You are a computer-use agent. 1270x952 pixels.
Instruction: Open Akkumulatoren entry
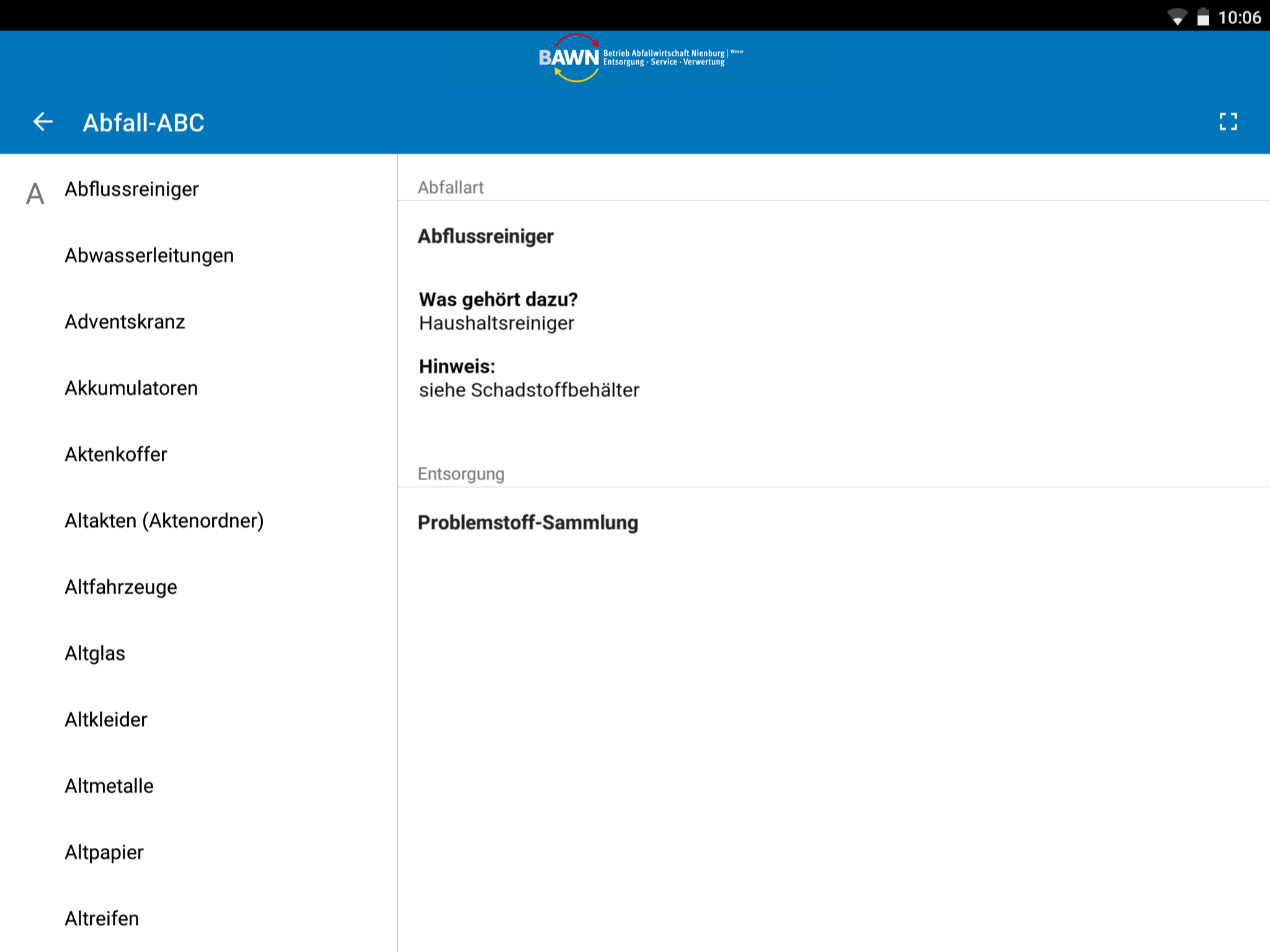(x=131, y=388)
